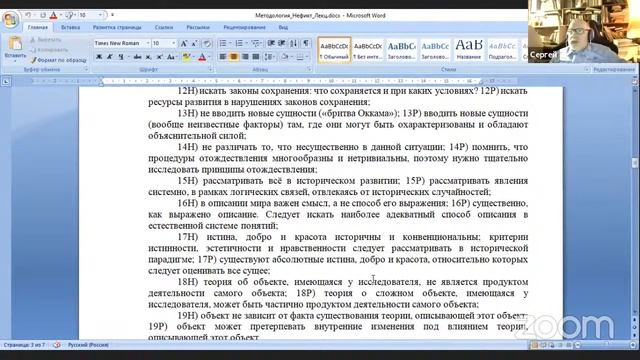This screenshot has width=640, height=360.
Task: Toggle underline (Ч) formatting
Action: pos(121,57)
